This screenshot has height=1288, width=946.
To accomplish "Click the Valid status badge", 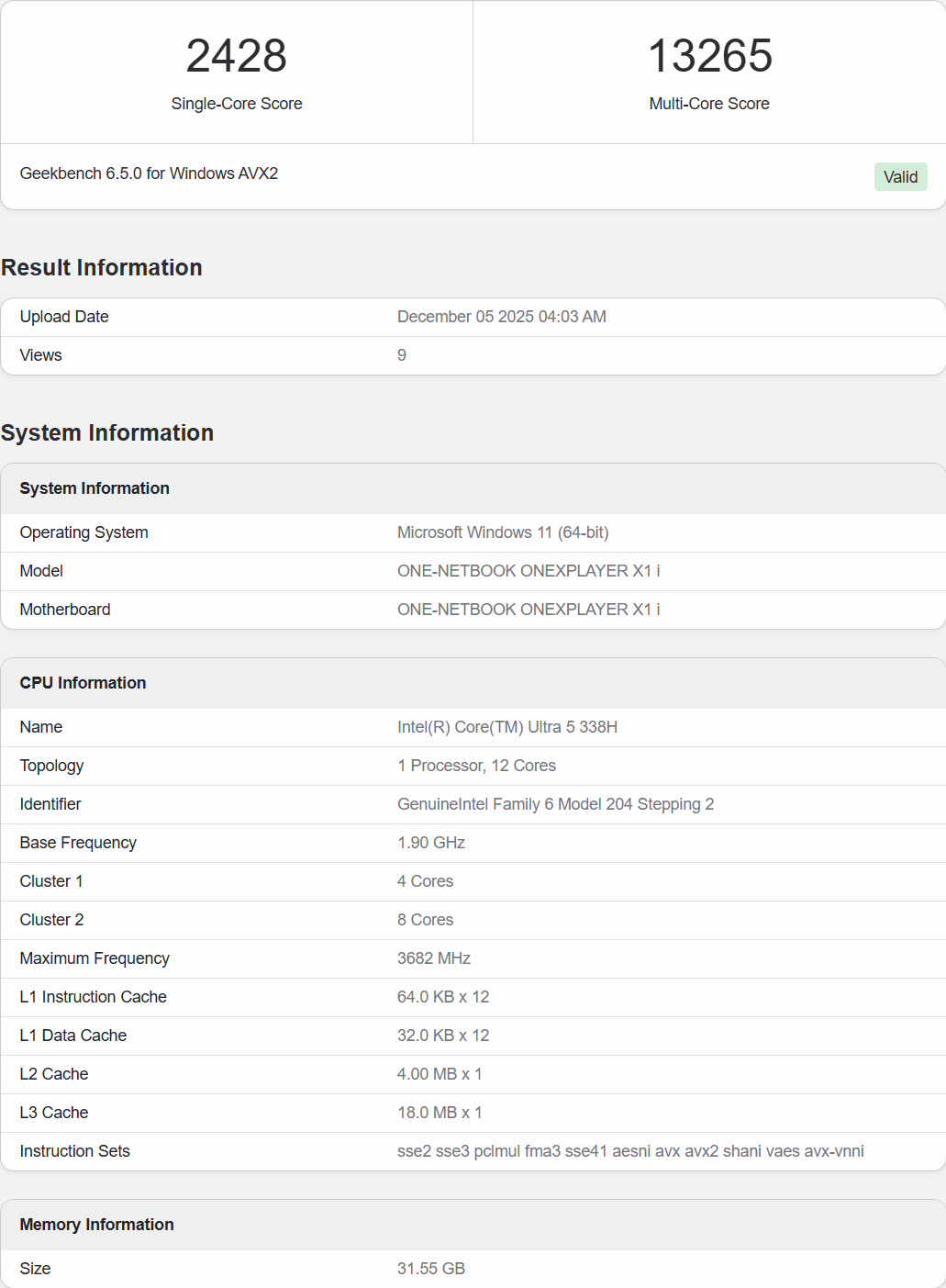I will [900, 176].
